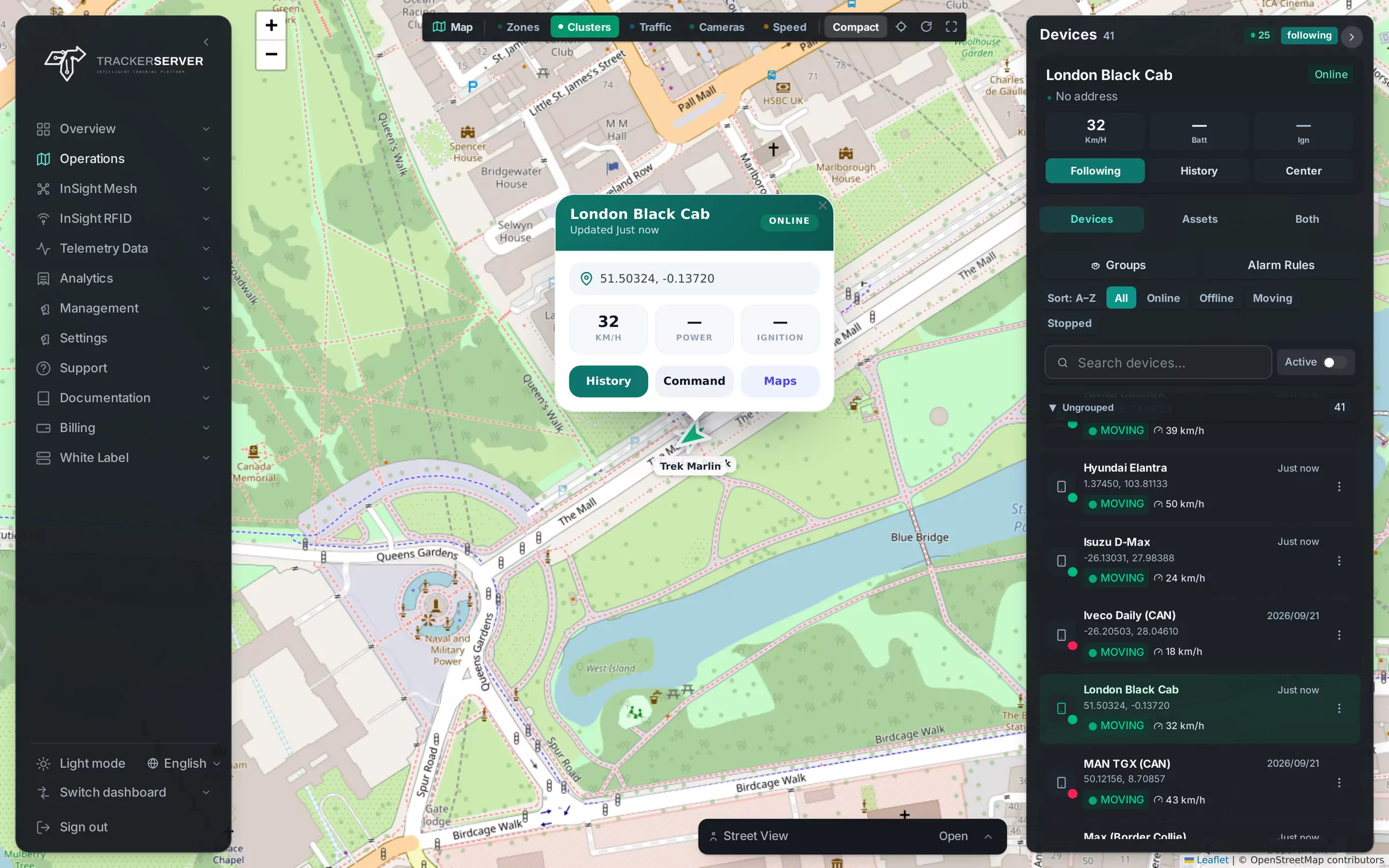The width and height of the screenshot is (1389, 868).
Task: Collapse the left sidebar with the chevron
Action: click(x=206, y=42)
